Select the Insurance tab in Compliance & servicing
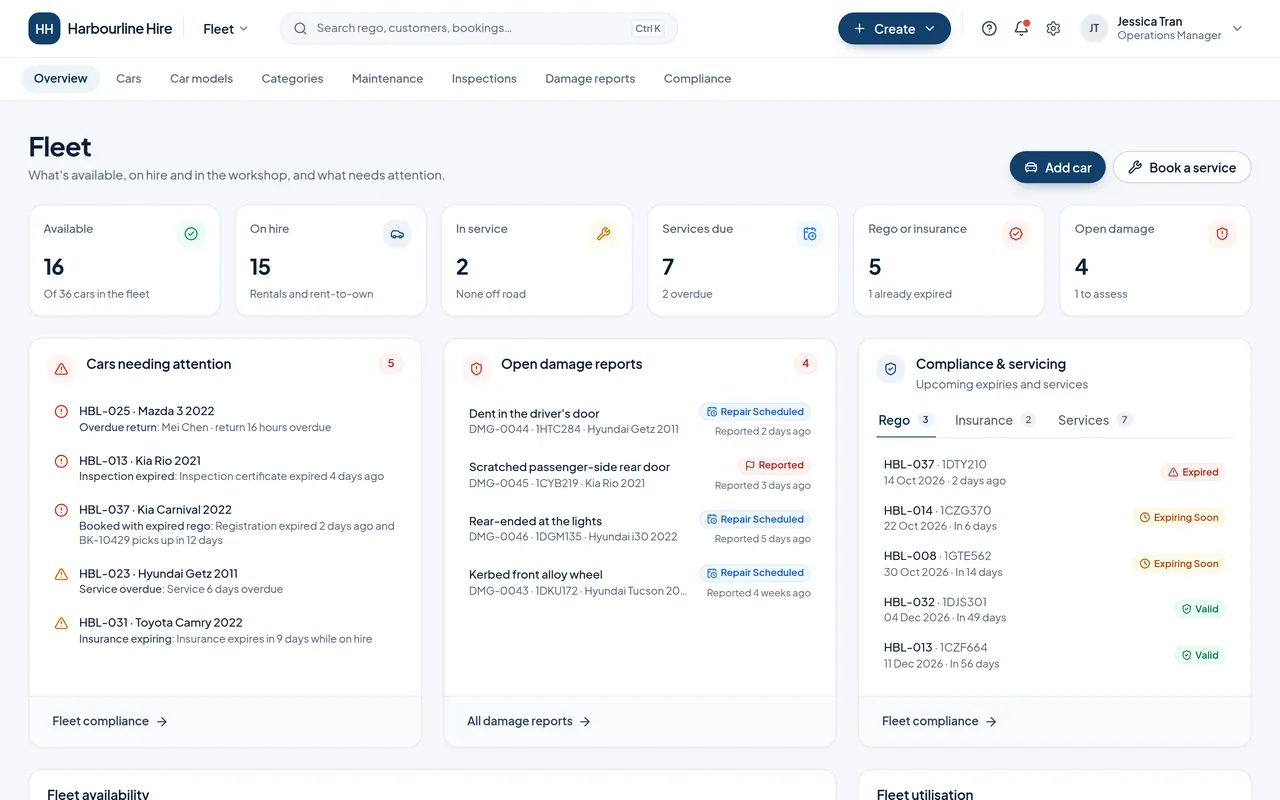 [x=995, y=421]
